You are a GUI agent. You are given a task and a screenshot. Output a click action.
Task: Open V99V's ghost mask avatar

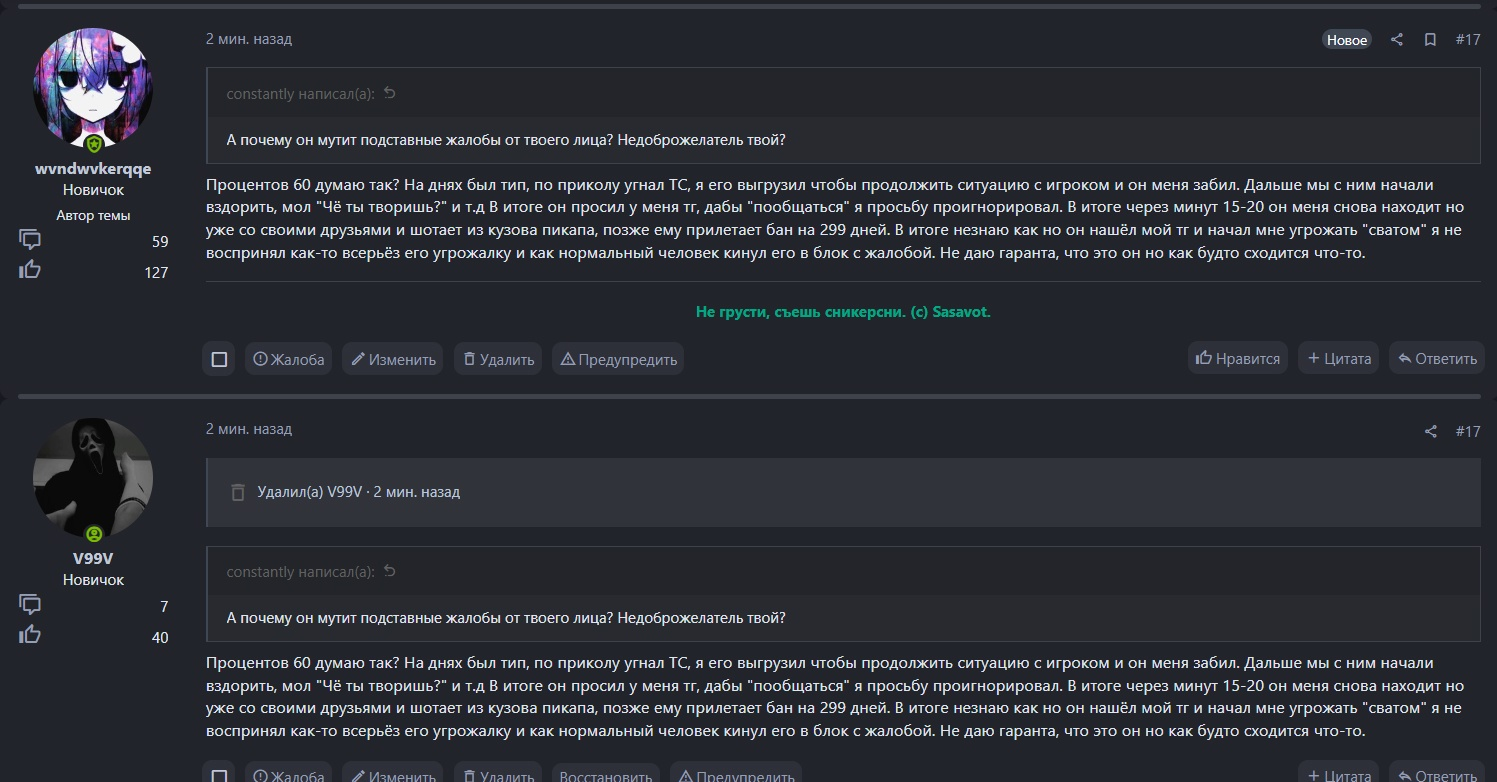click(93, 478)
